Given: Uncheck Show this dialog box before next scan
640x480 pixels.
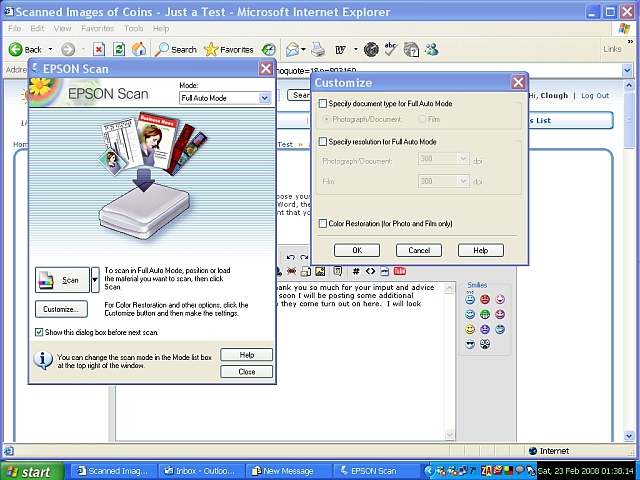Looking at the screenshot, I should tap(39, 332).
